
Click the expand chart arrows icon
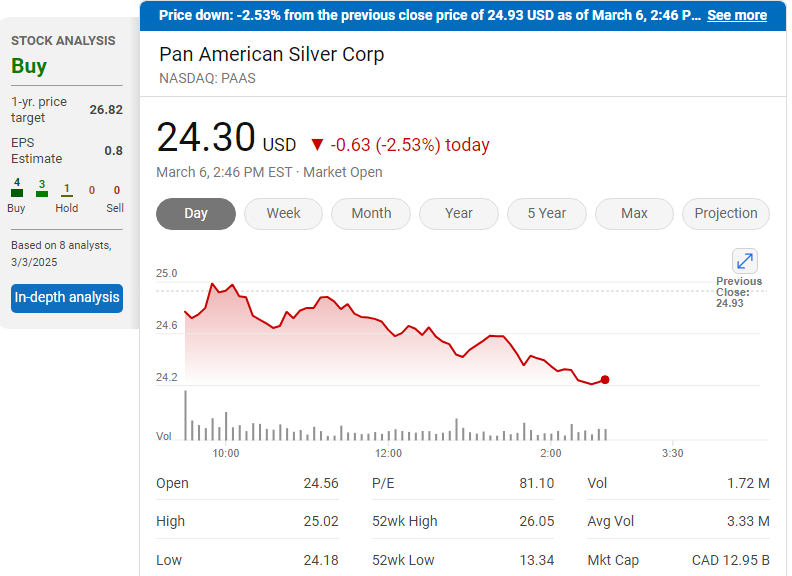[745, 261]
